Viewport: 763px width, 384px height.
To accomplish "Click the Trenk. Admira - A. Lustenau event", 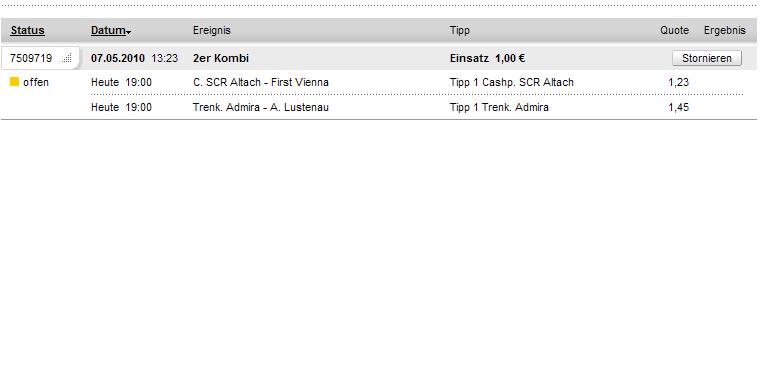I will (x=260, y=107).
